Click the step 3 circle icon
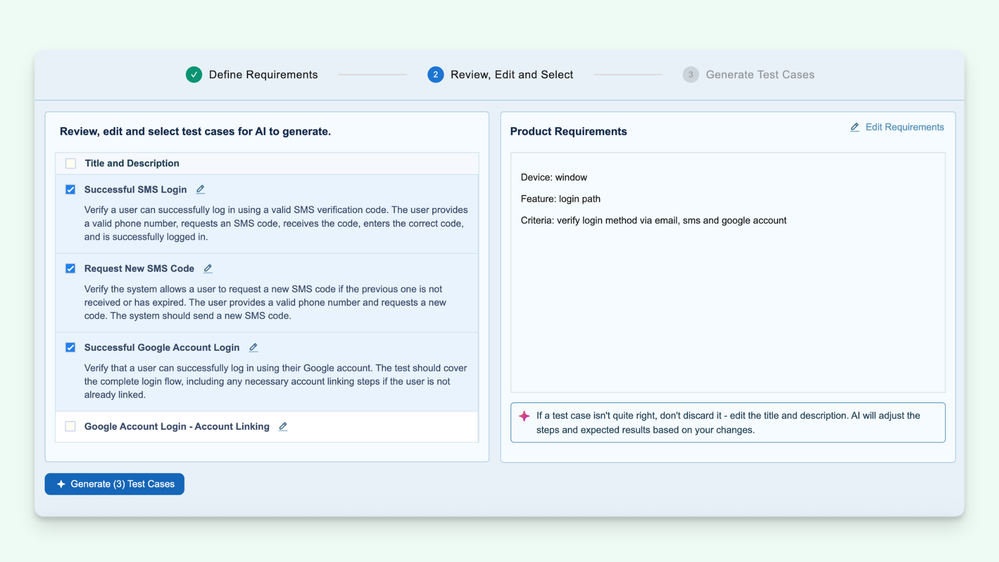 (x=691, y=75)
